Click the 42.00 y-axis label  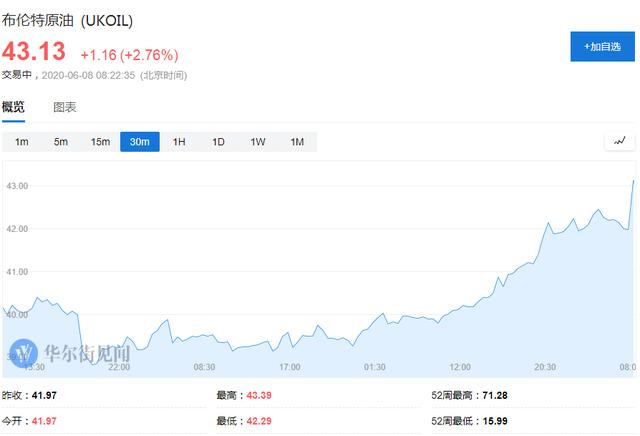click(x=17, y=229)
